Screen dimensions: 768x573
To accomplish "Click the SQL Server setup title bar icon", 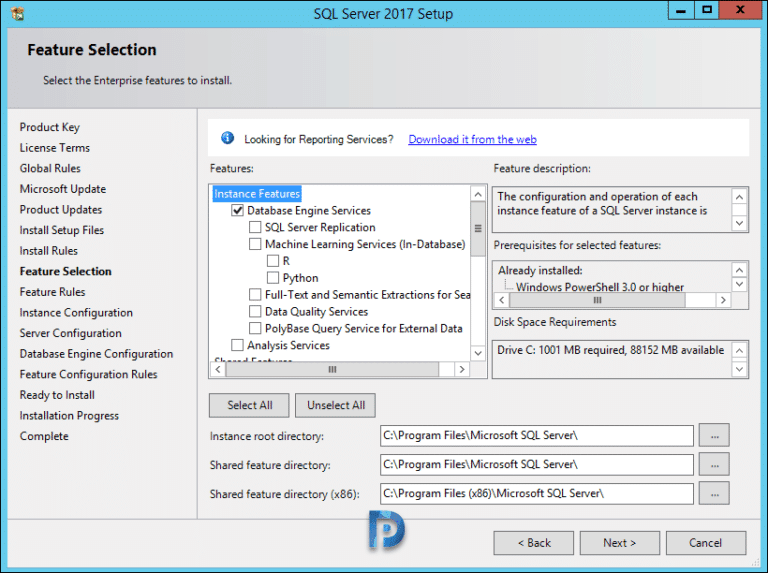I will pyautogui.click(x=18, y=14).
